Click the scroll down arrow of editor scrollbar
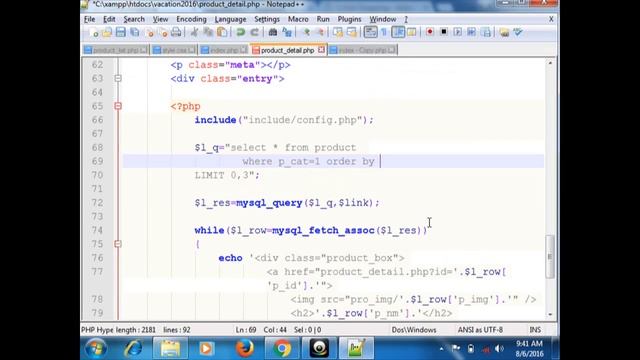 coord(550,315)
